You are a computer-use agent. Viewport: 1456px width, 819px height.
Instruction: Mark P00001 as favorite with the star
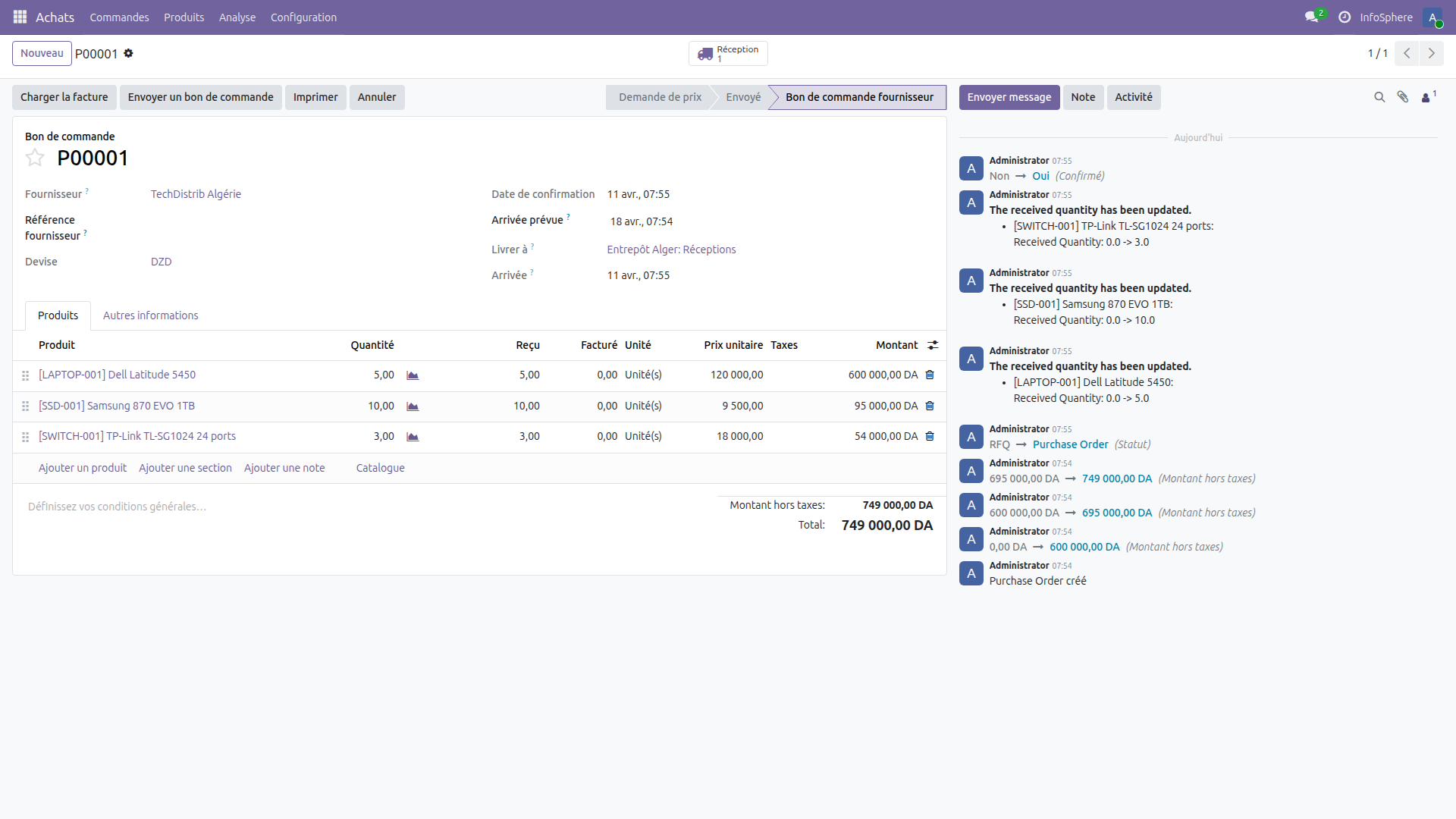35,158
